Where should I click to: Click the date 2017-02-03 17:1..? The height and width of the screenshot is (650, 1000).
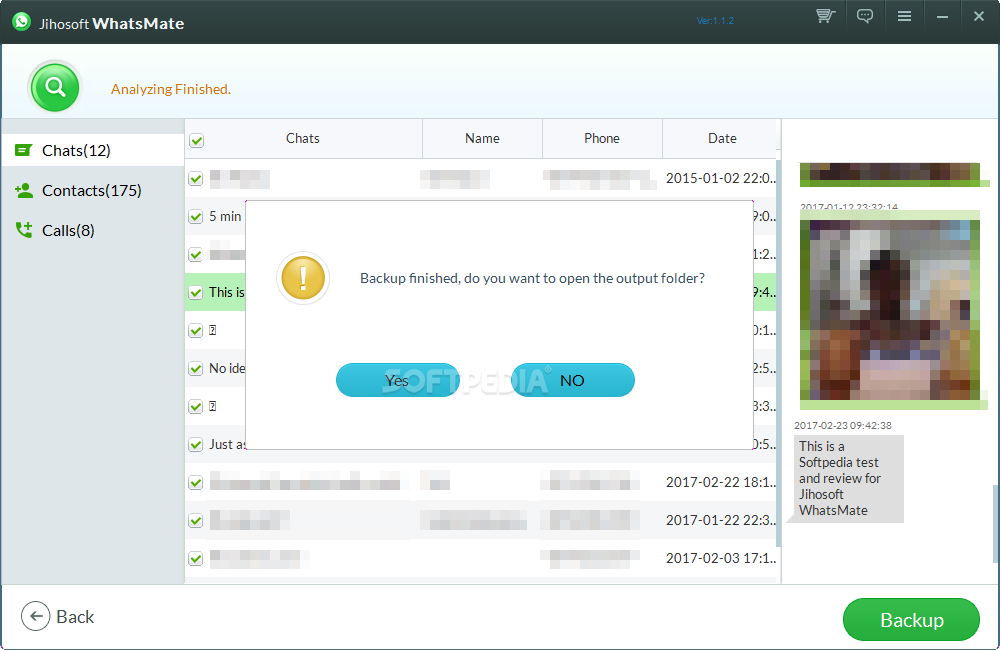click(x=721, y=558)
